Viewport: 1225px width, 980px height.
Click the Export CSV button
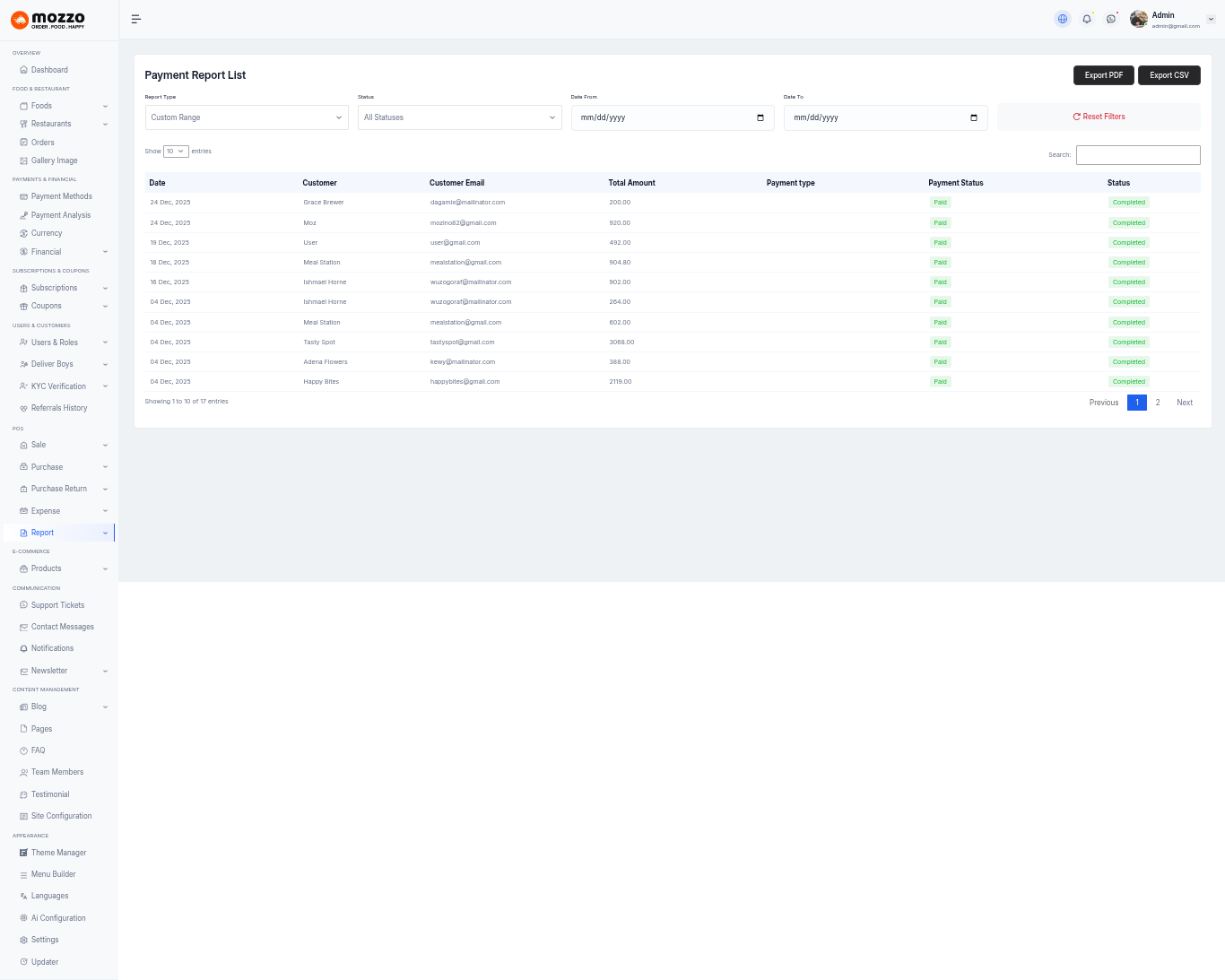click(x=1169, y=75)
